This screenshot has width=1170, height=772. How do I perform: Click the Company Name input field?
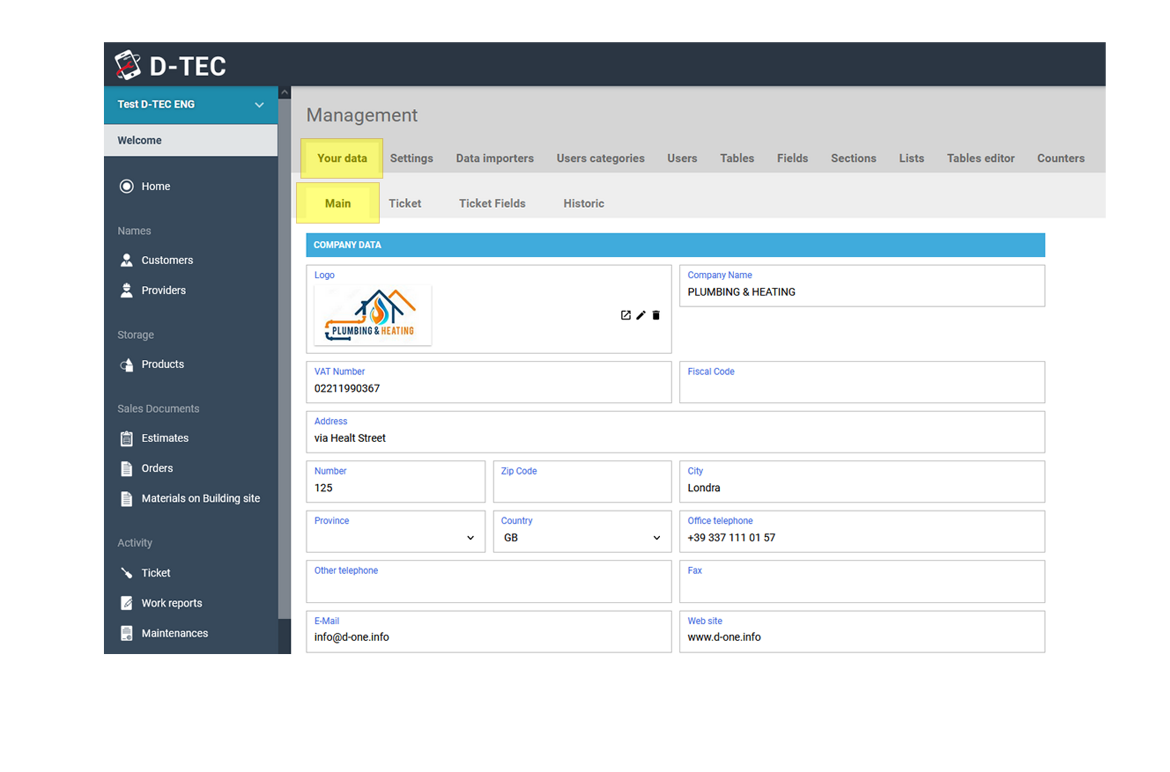[x=861, y=292]
